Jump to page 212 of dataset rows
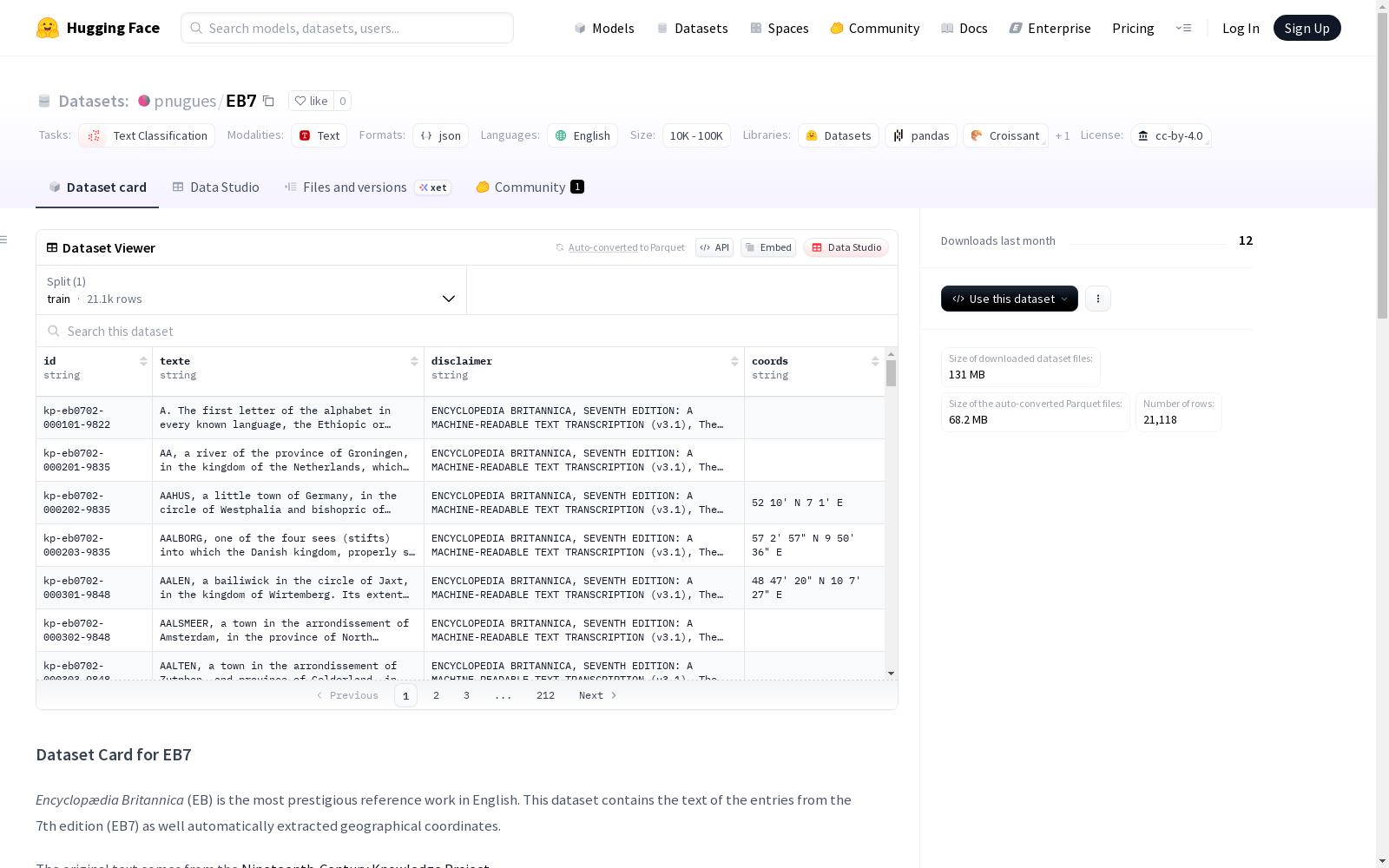 coord(545,695)
